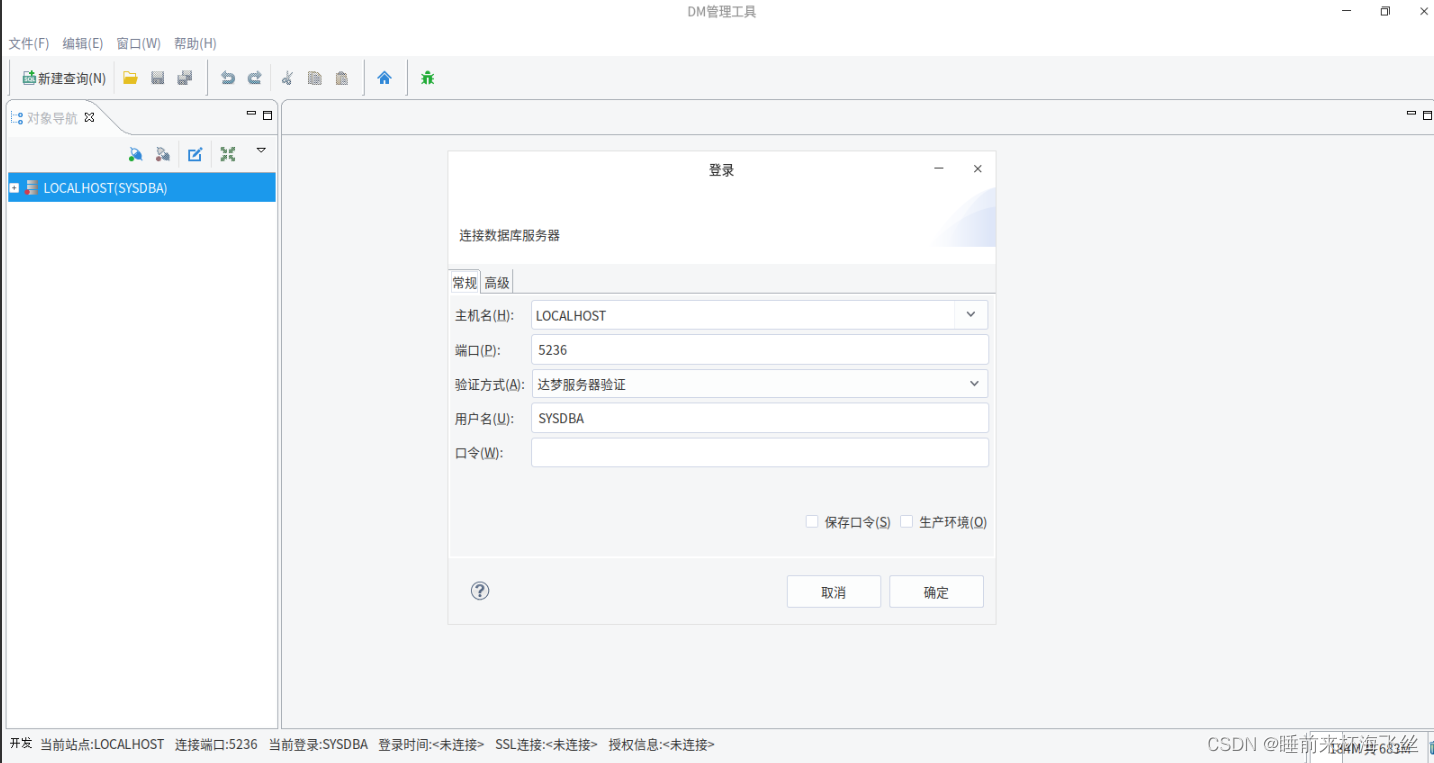Click status bar text 当前站点:LOCALHOST
Screen dimensions: 1434x763
102,745
